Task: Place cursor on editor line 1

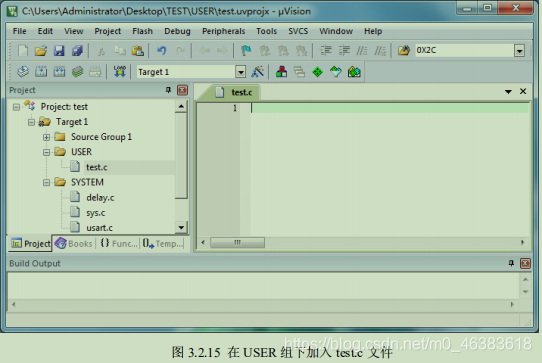Action: point(390,108)
